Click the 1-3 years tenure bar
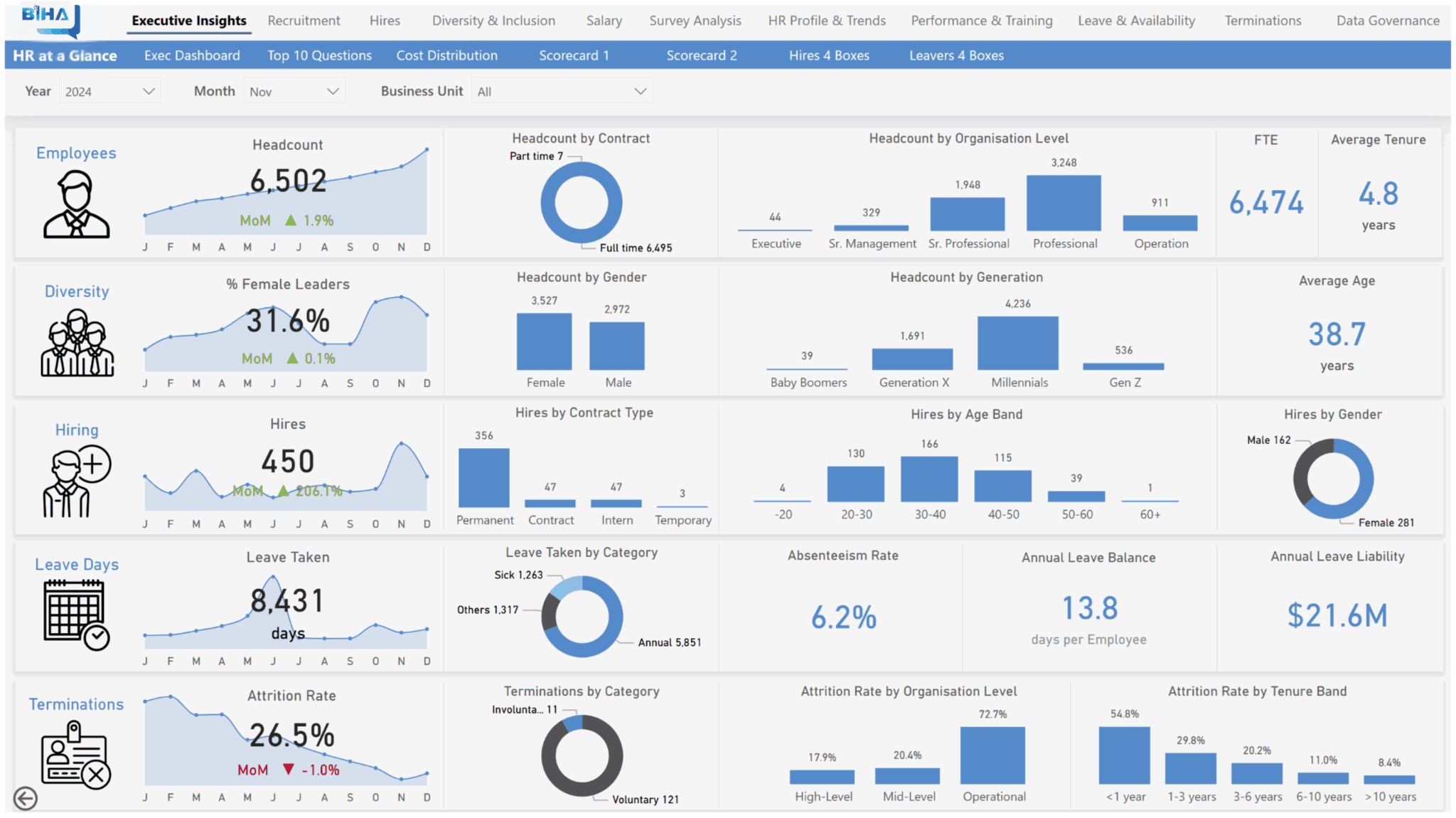 point(1190,768)
